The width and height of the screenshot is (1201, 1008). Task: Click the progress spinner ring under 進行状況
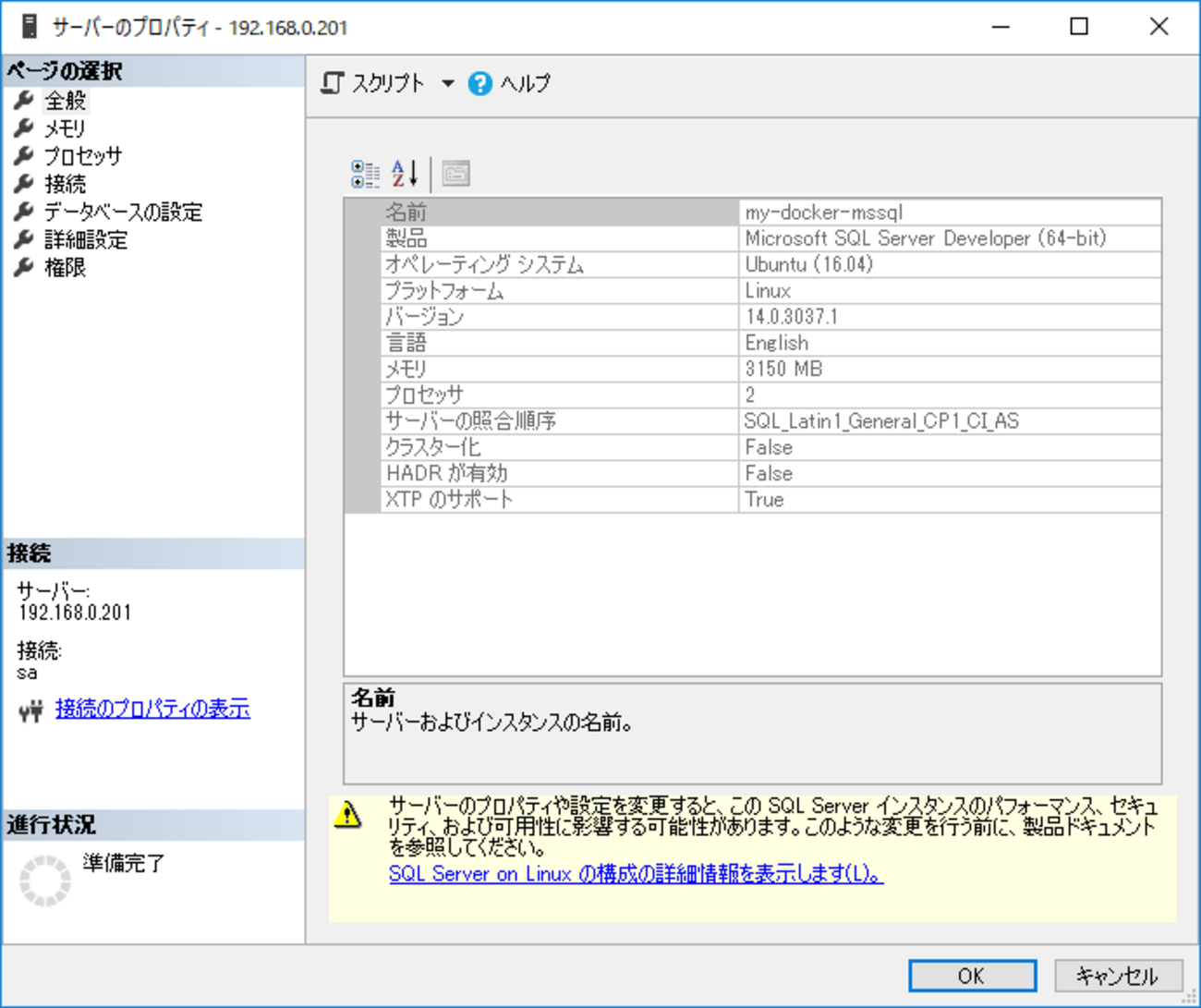[45, 880]
